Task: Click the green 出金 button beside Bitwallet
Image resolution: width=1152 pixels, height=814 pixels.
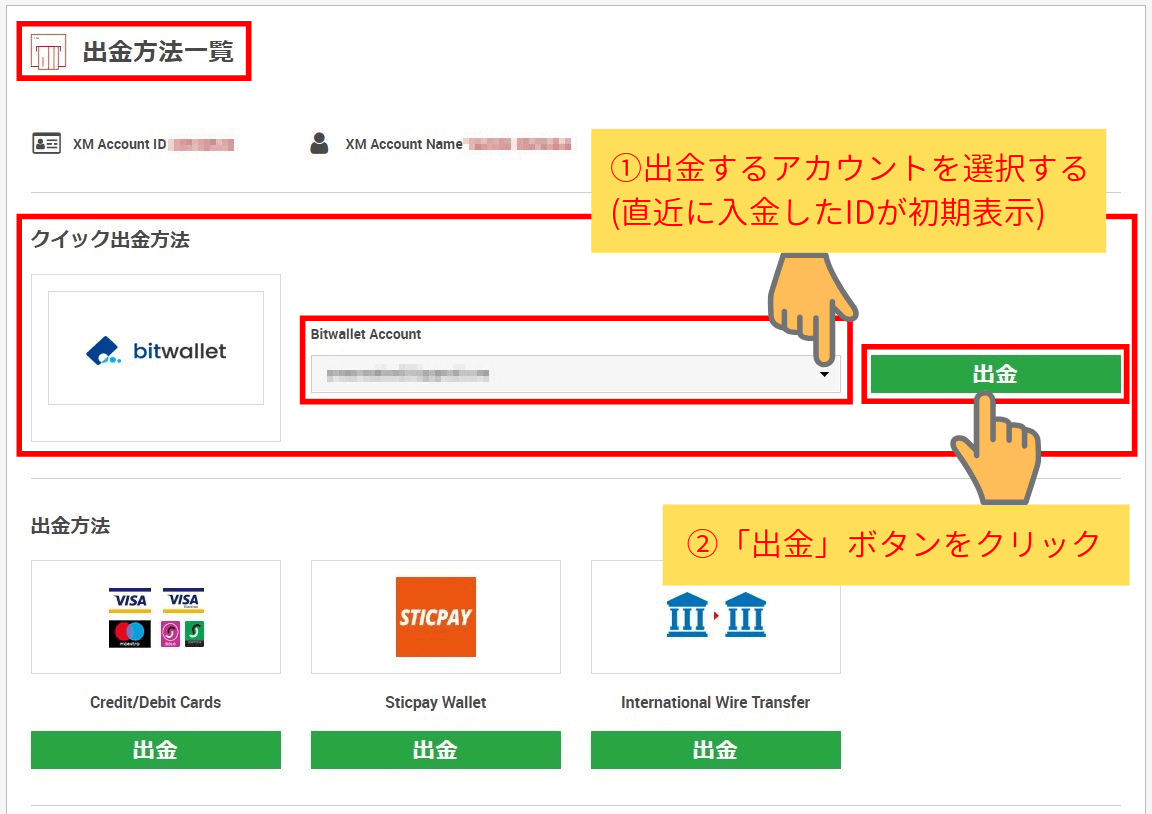Action: pyautogui.click(x=995, y=373)
